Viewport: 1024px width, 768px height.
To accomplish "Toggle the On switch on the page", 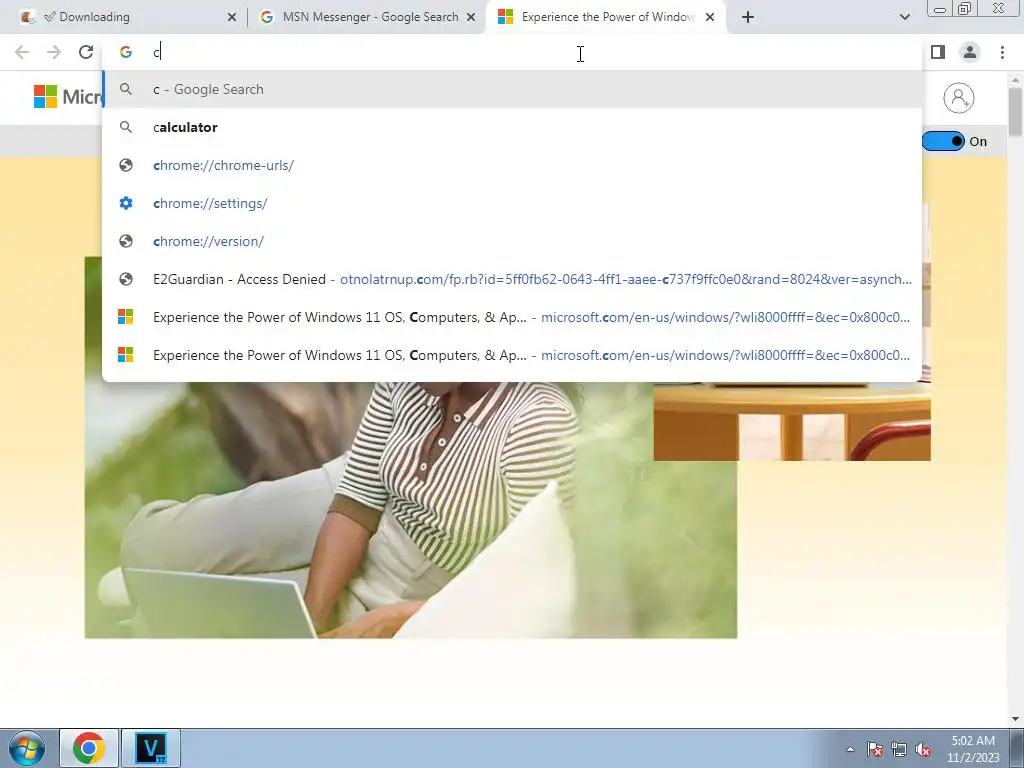I will click(943, 141).
